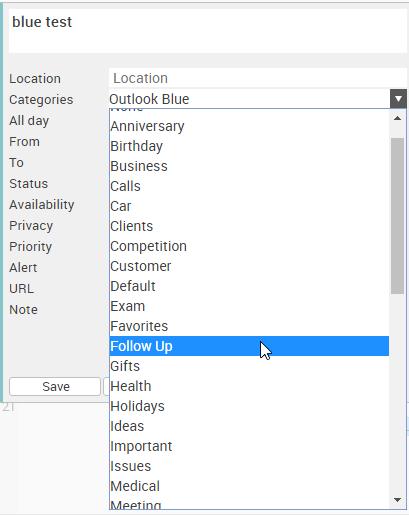
Task: Pick Holidays from the dropdown list
Action: point(249,406)
